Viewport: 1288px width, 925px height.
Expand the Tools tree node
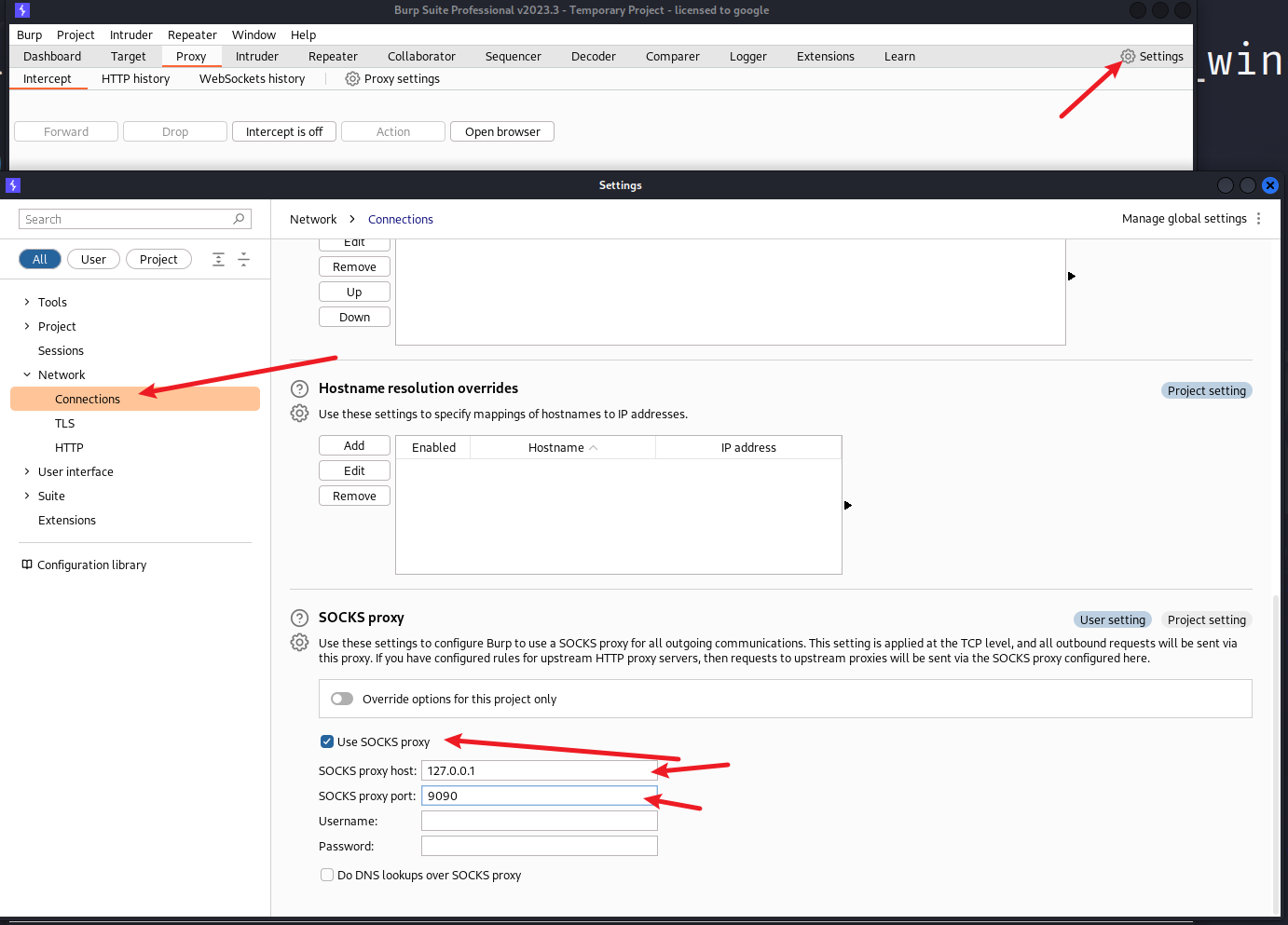(27, 302)
